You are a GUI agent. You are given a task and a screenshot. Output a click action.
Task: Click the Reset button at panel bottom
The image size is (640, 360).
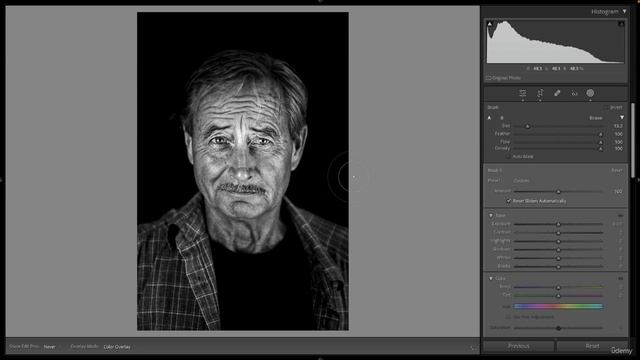coord(592,346)
